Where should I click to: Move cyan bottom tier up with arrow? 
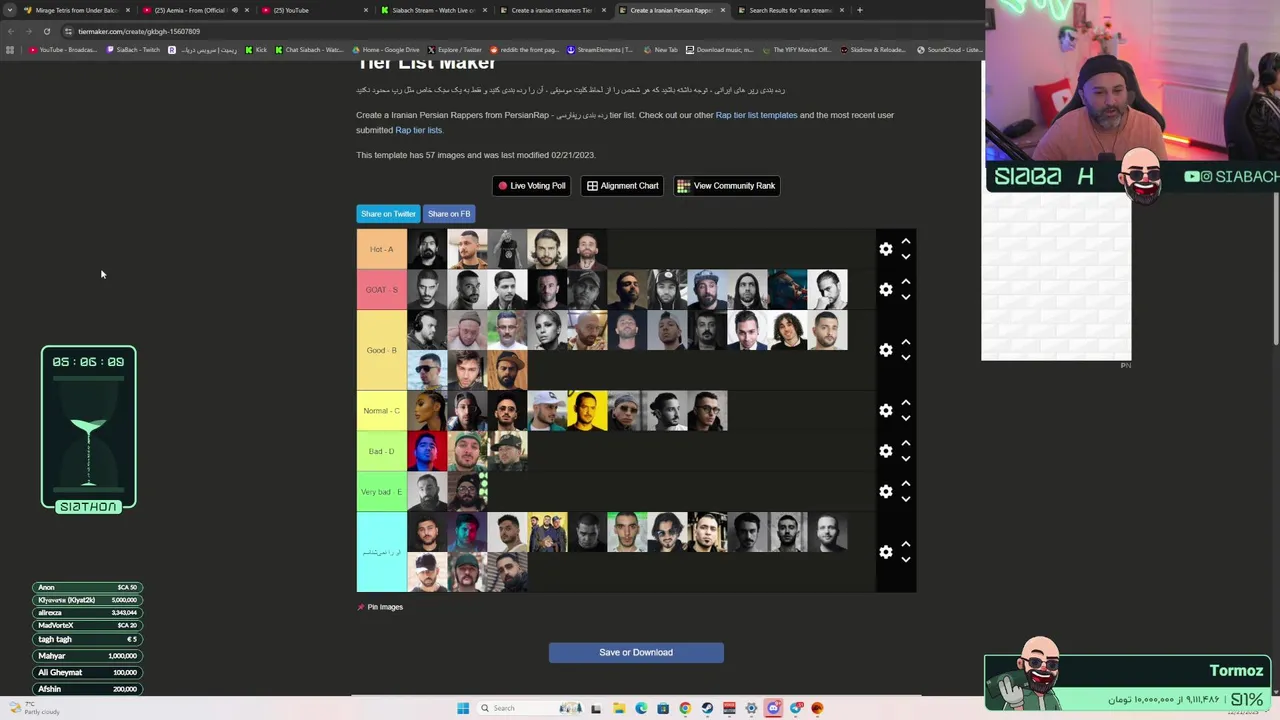906,544
